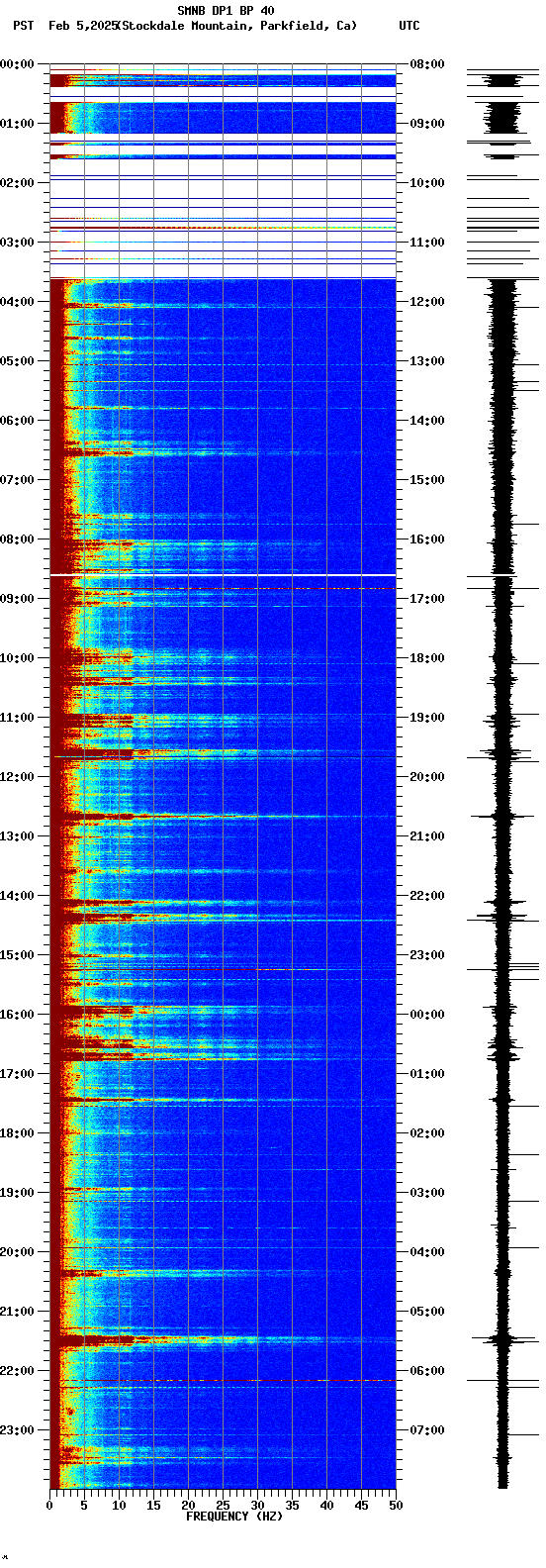546x1568 pixels.
Task: Click the location text Stockdale Mountain, Parkfield, Ca
Action: click(236, 26)
